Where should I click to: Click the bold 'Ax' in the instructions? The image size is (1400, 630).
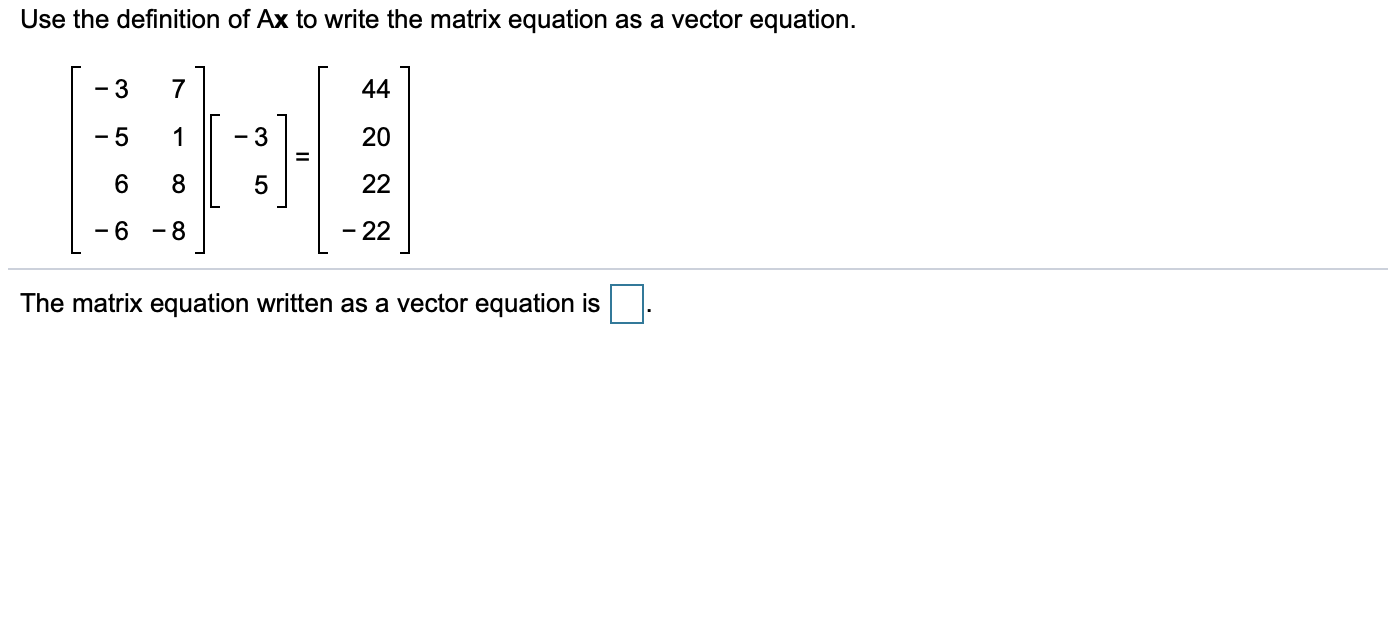(x=273, y=20)
